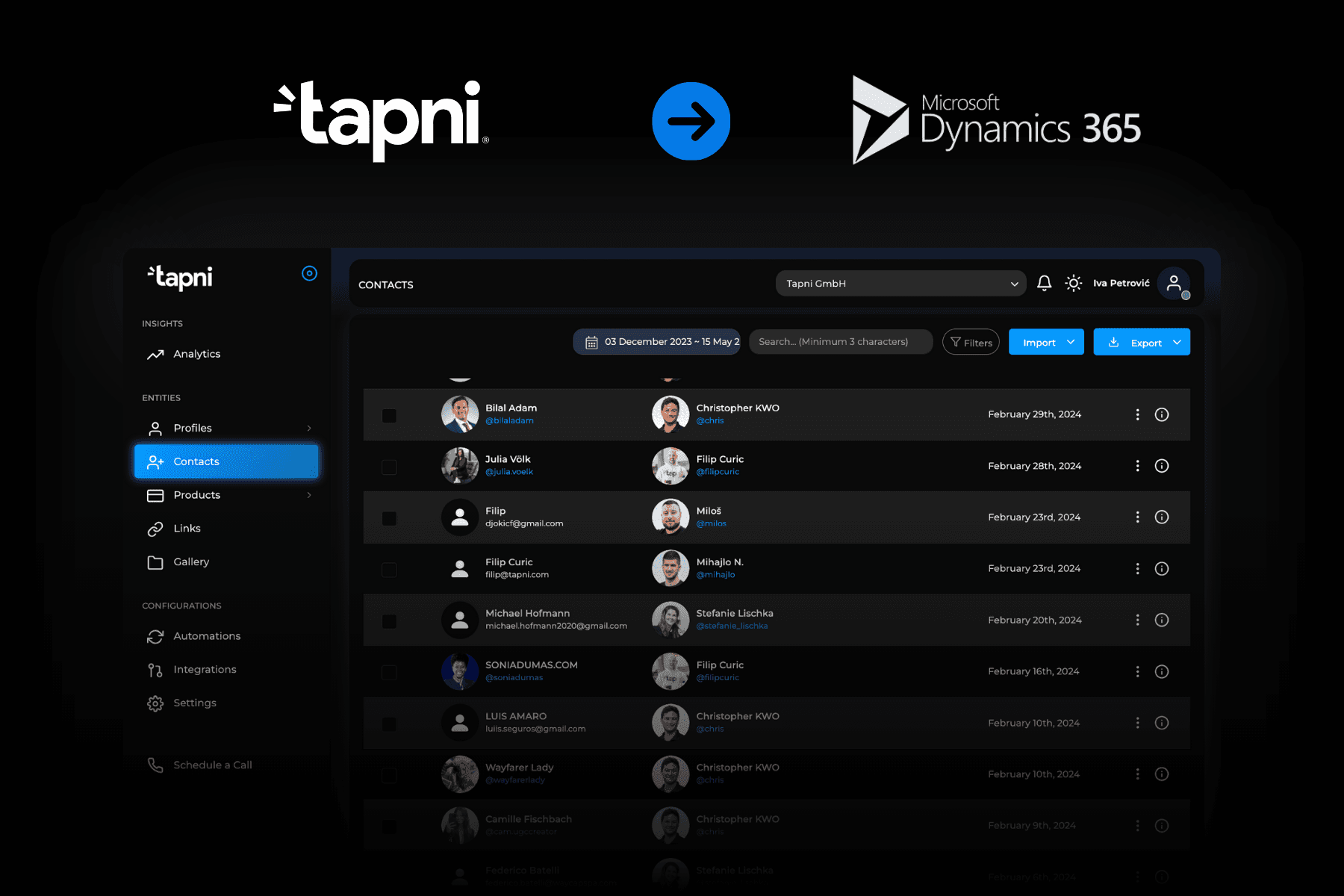Click the Links chain icon
Image resolution: width=1344 pixels, height=896 pixels.
tap(155, 528)
